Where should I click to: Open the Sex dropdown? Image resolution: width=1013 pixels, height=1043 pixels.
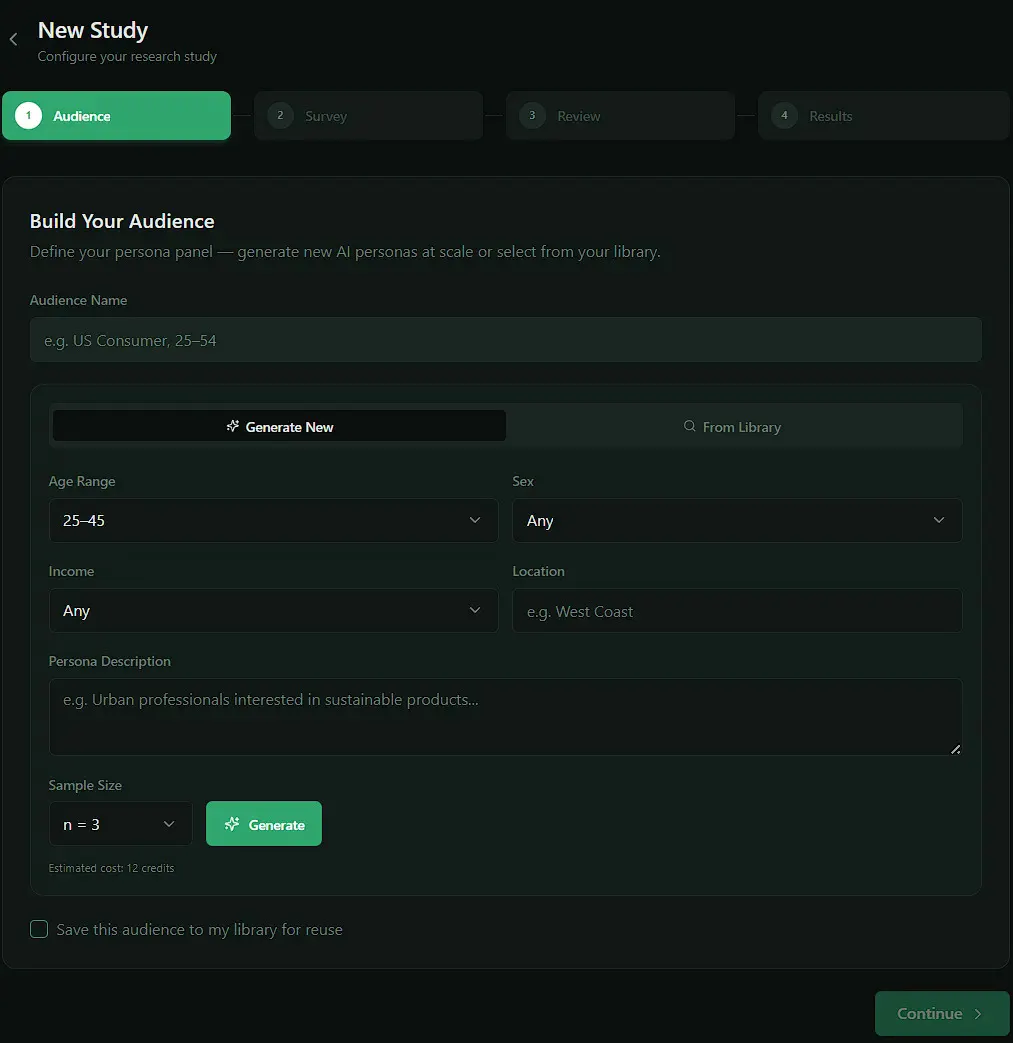[737, 520]
